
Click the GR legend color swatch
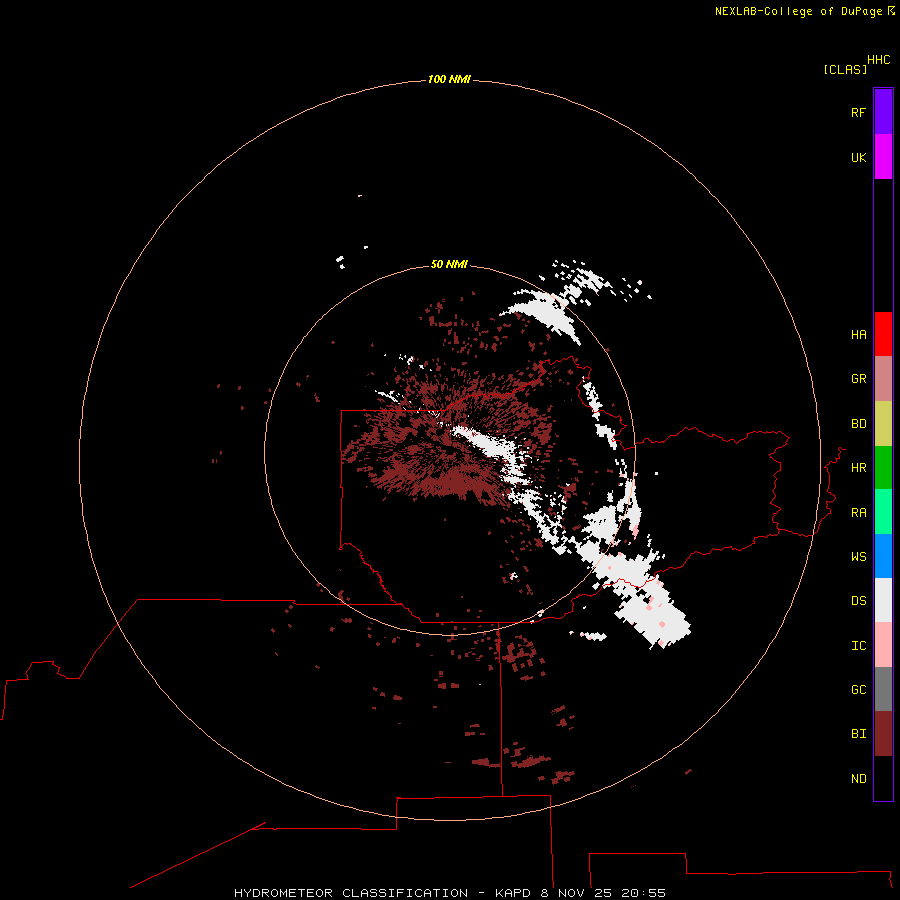(883, 379)
